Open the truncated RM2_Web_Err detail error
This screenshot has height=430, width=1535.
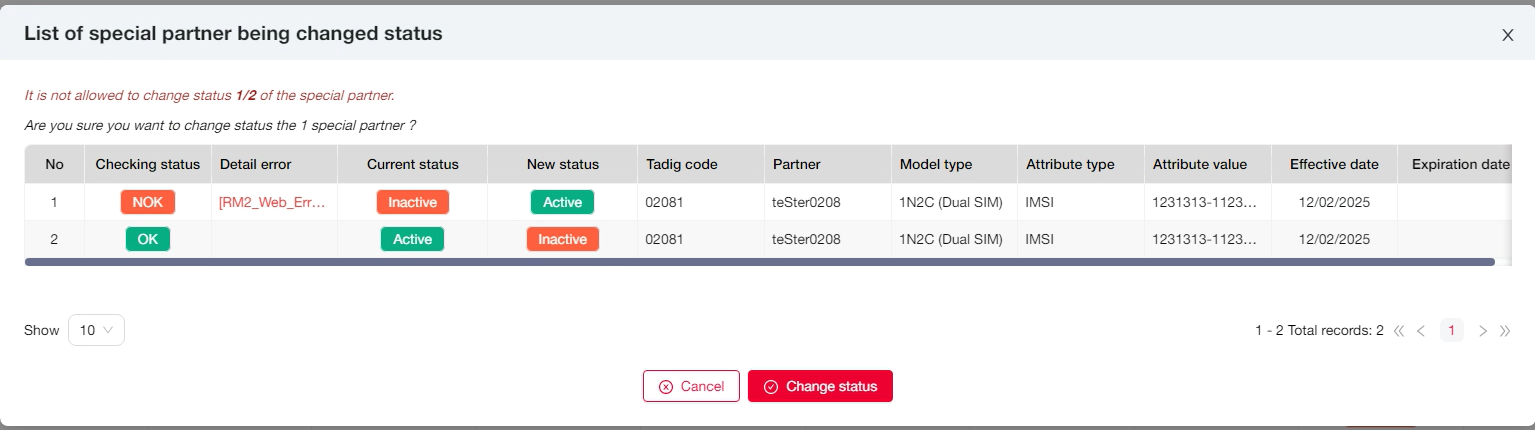(272, 202)
